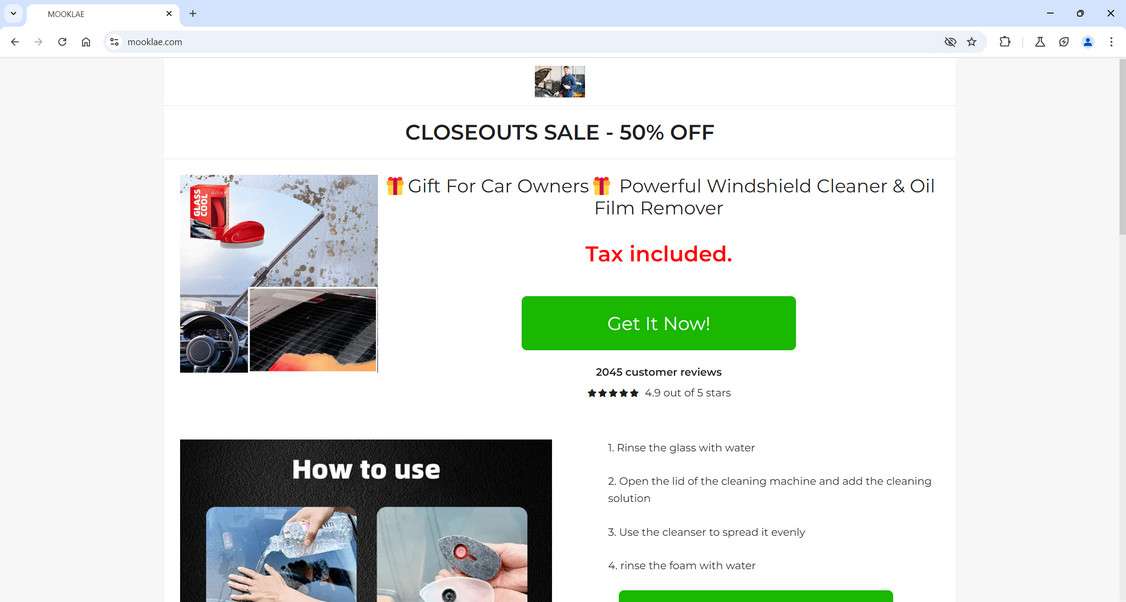Click the green Get It Now! button
The width and height of the screenshot is (1126, 602).
[x=659, y=323]
